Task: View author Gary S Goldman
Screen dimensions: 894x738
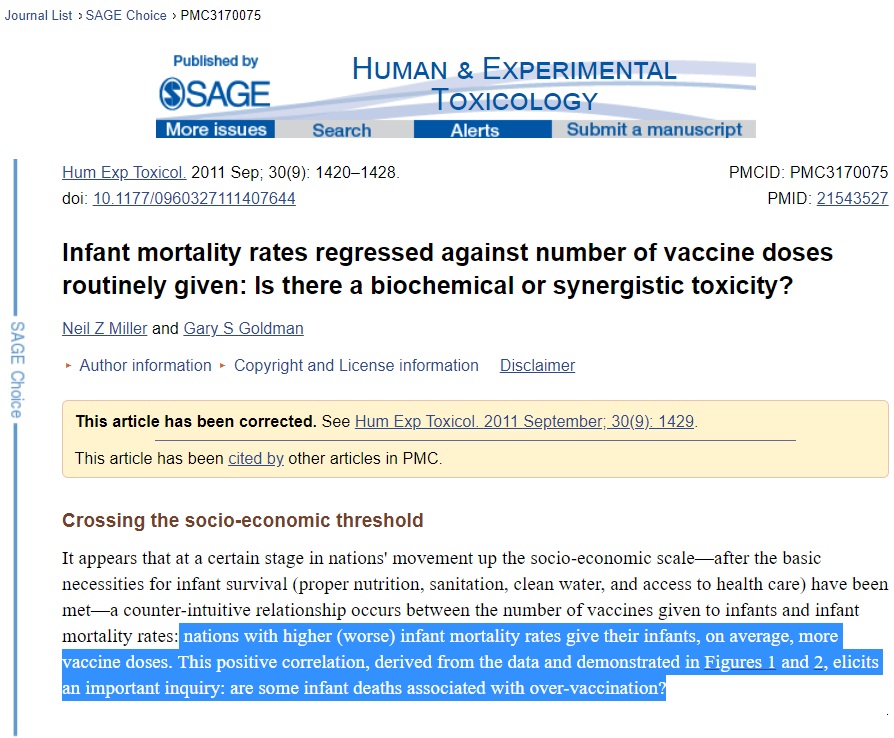Action: 243,328
